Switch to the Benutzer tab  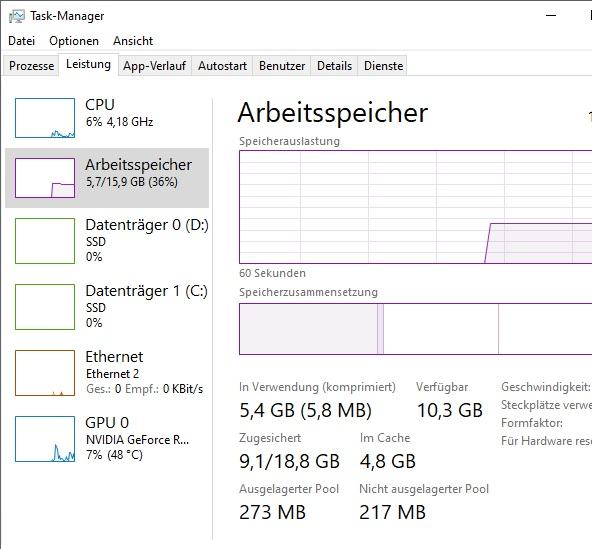point(282,66)
